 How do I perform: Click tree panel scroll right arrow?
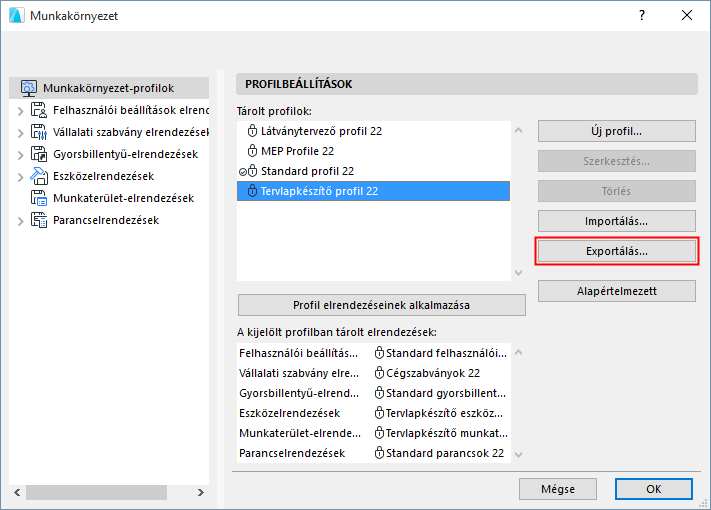[200, 492]
